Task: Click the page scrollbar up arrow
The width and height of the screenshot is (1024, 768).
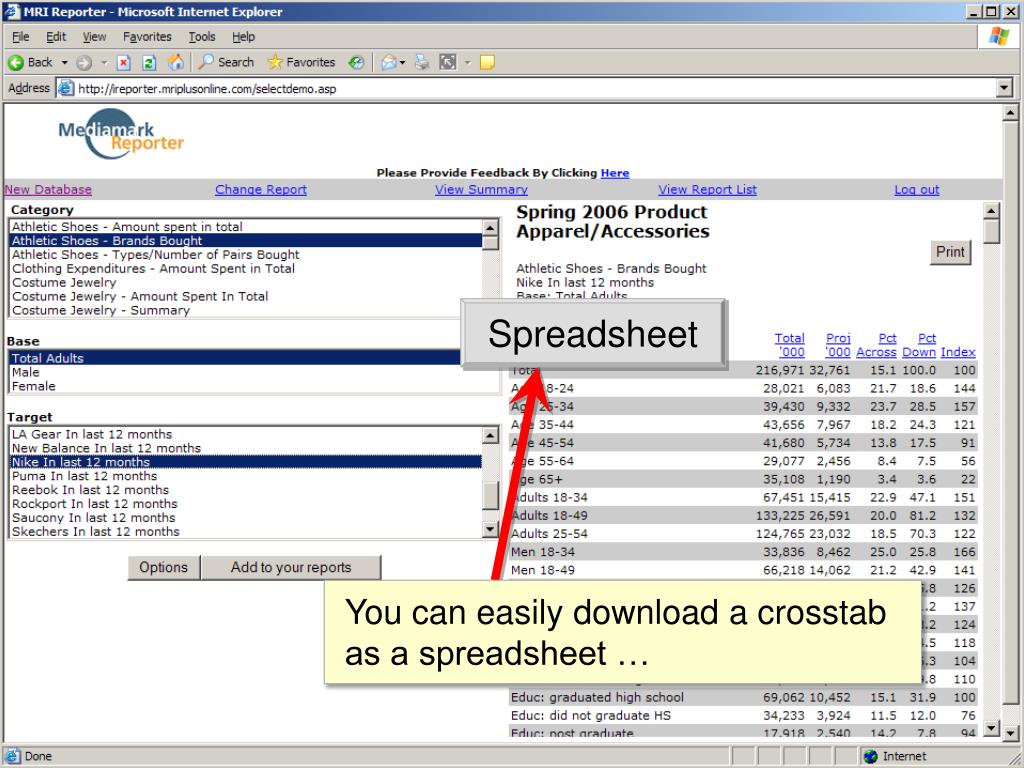Action: pos(1010,113)
